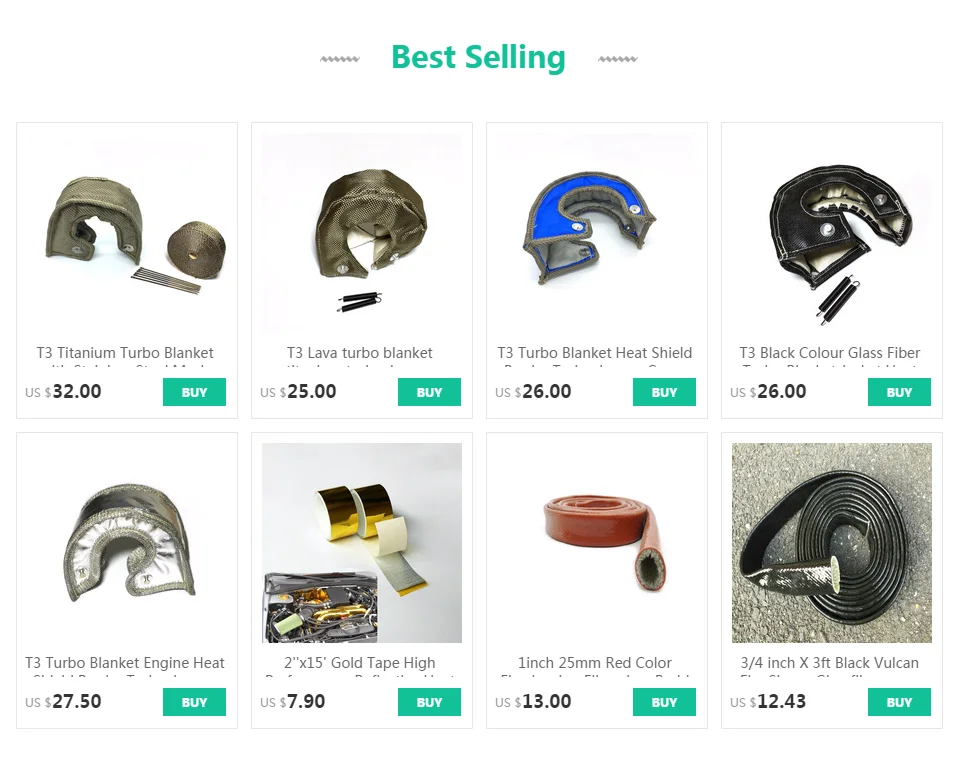Open the T3 Black Colour Glass Fiber image

832,233
